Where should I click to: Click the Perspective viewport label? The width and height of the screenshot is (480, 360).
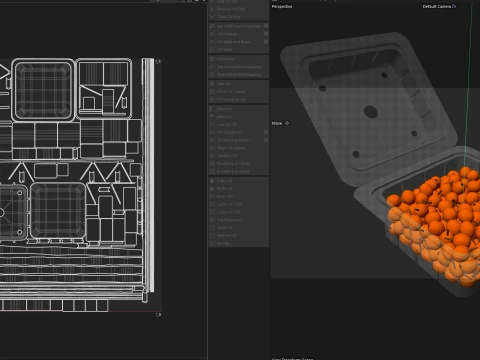click(282, 6)
